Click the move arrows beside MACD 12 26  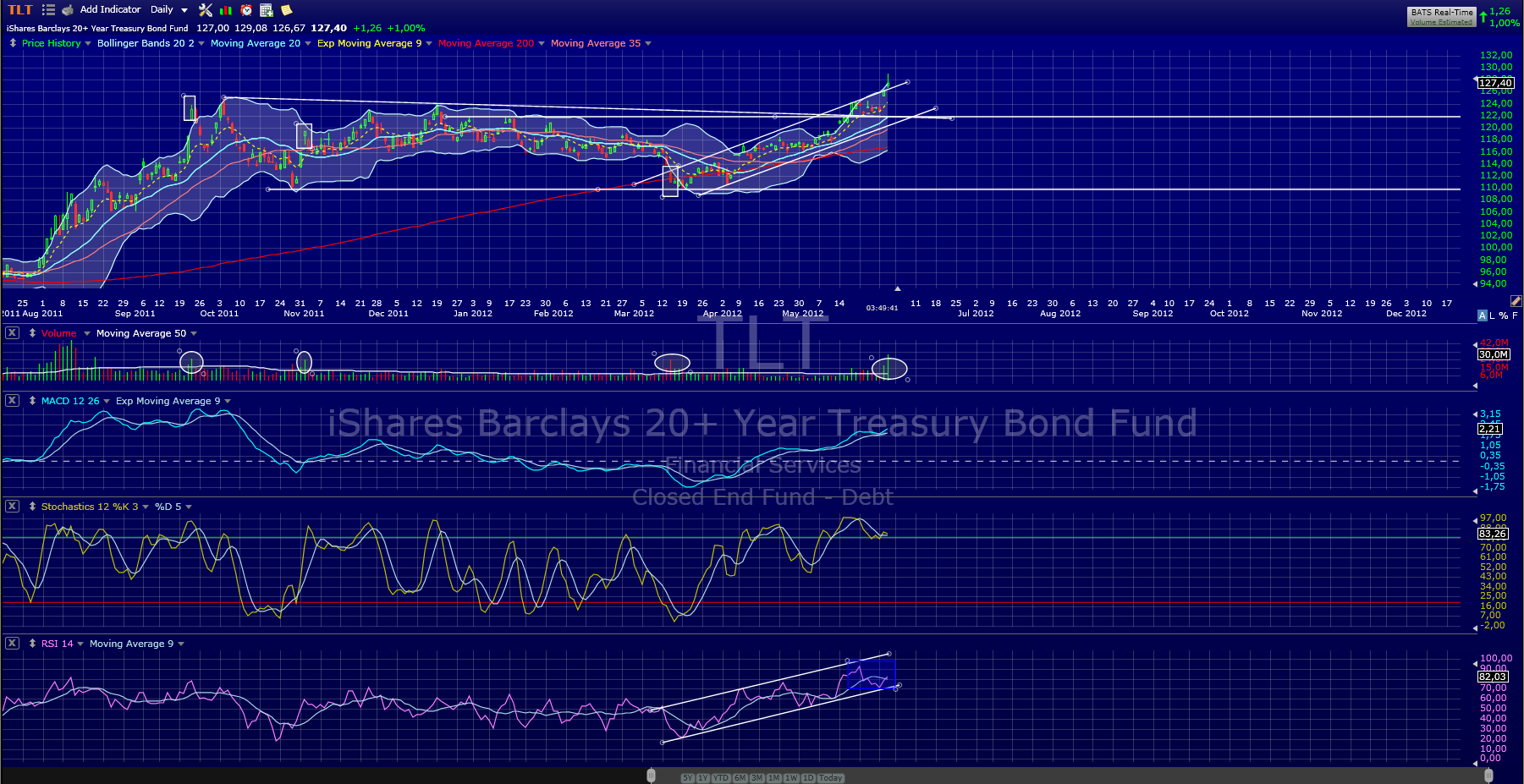(x=32, y=401)
